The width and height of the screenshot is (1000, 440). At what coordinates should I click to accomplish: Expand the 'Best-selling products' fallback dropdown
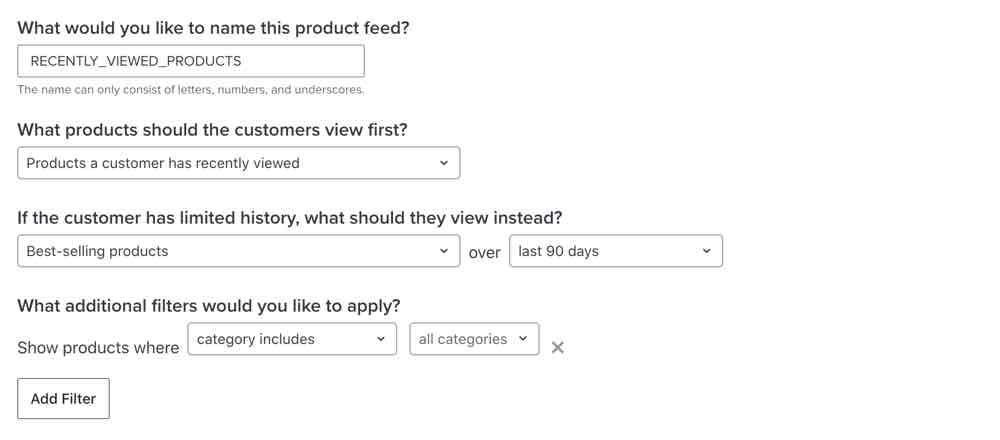click(238, 251)
